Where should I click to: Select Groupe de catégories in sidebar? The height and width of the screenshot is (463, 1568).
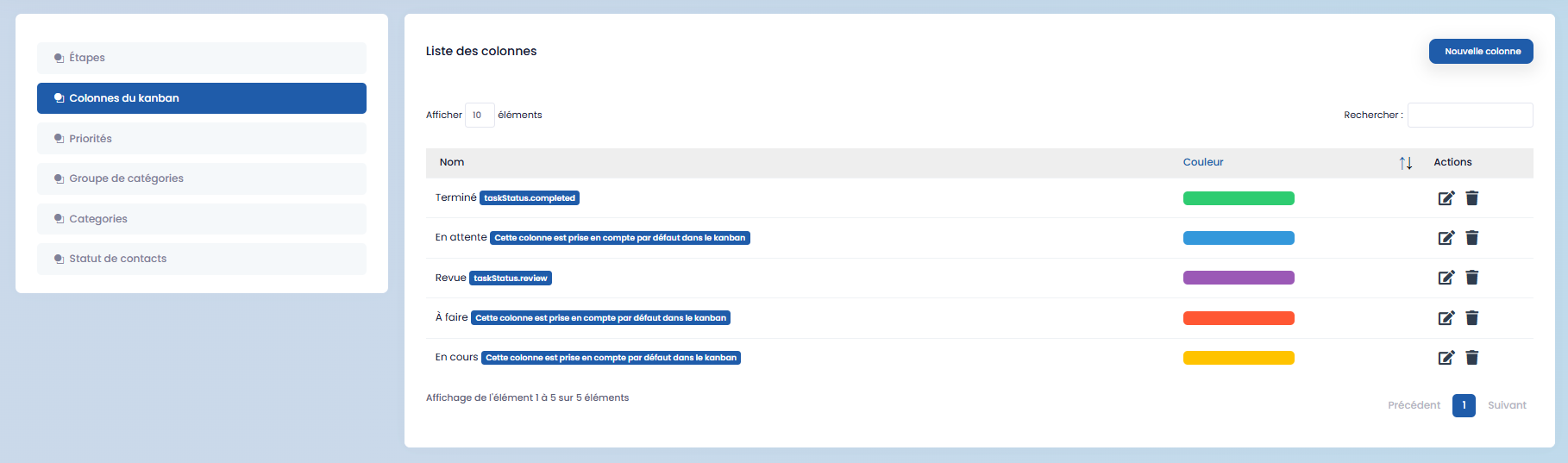[202, 178]
